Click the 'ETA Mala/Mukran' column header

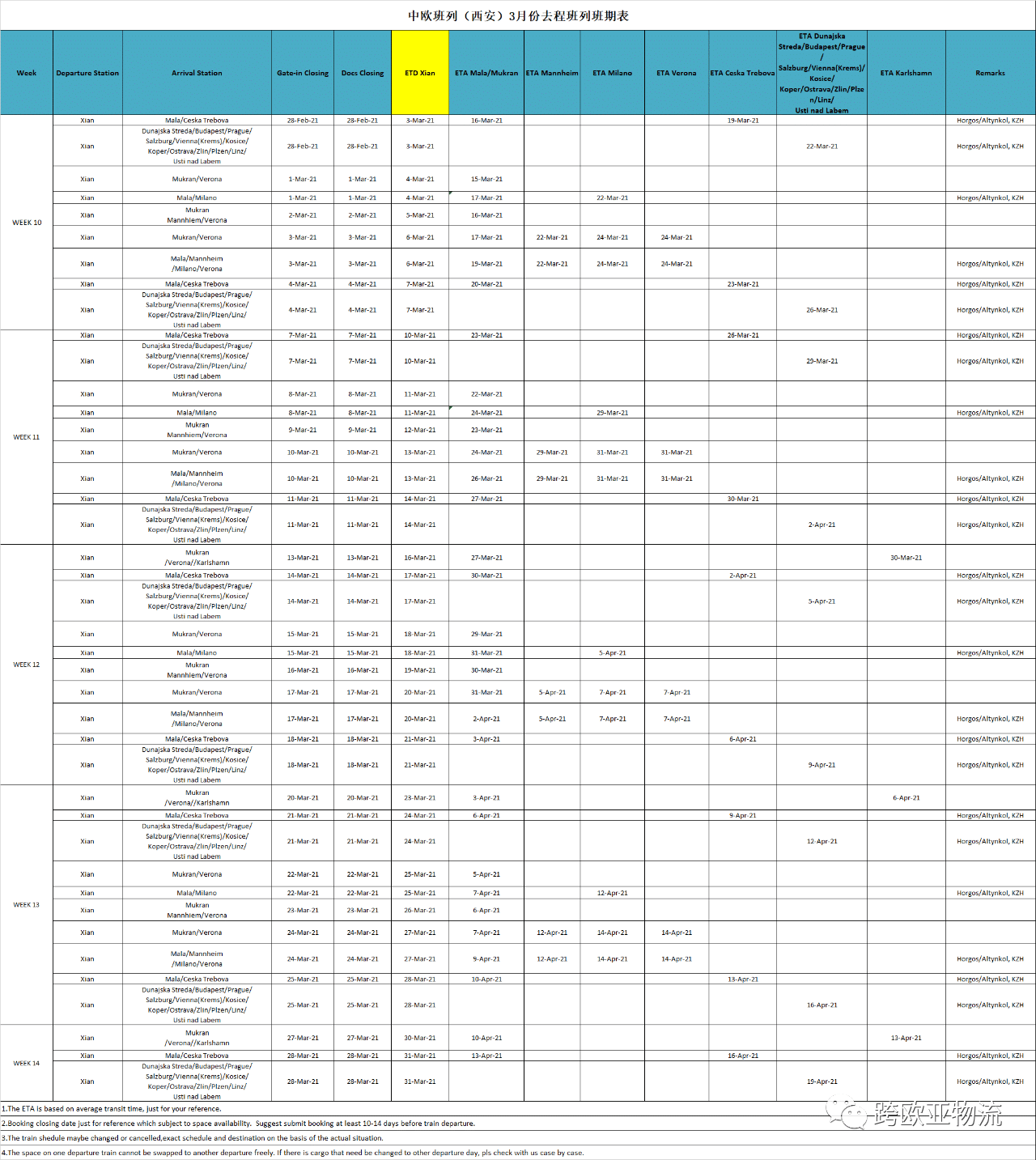pos(486,73)
